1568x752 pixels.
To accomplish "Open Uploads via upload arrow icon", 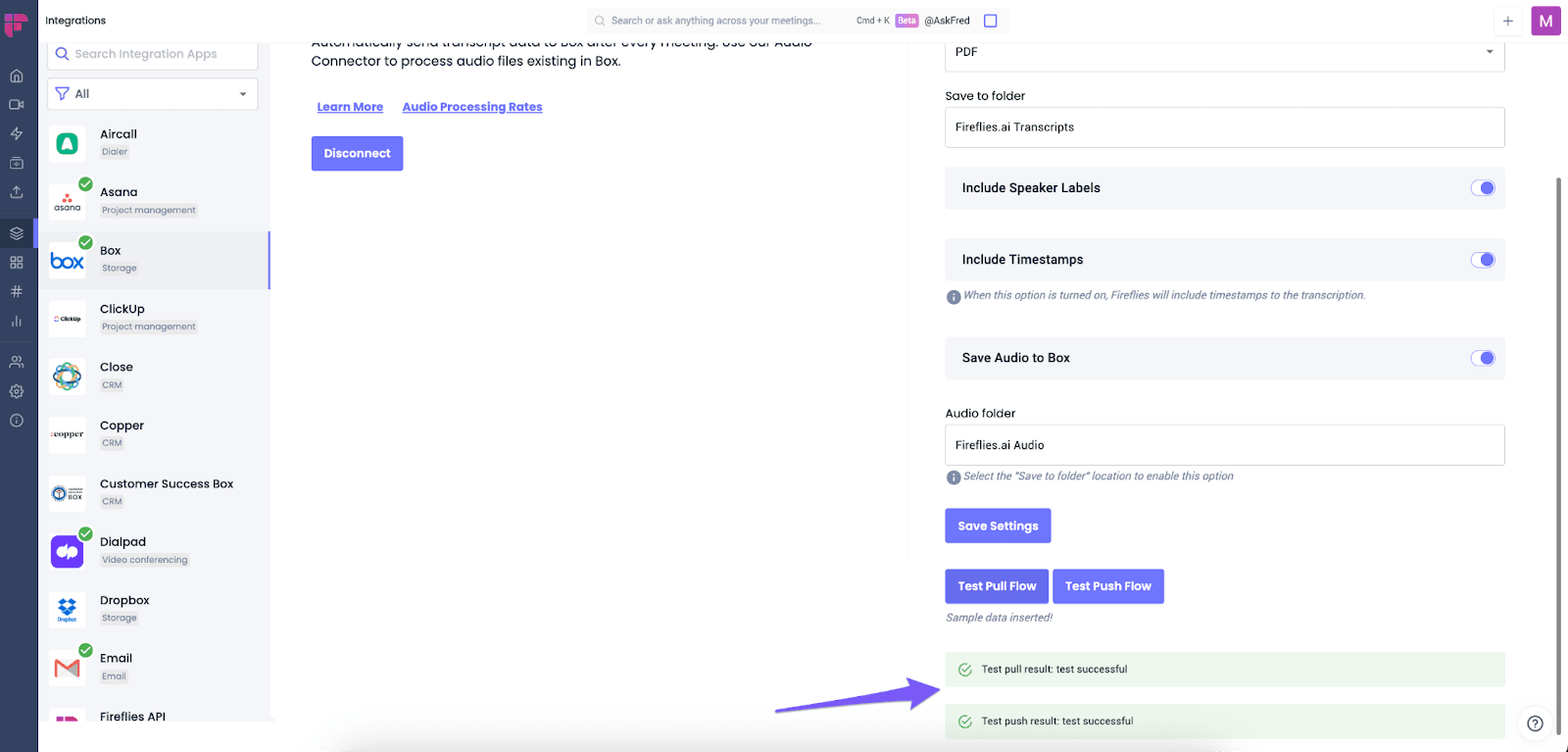I will pos(17,192).
